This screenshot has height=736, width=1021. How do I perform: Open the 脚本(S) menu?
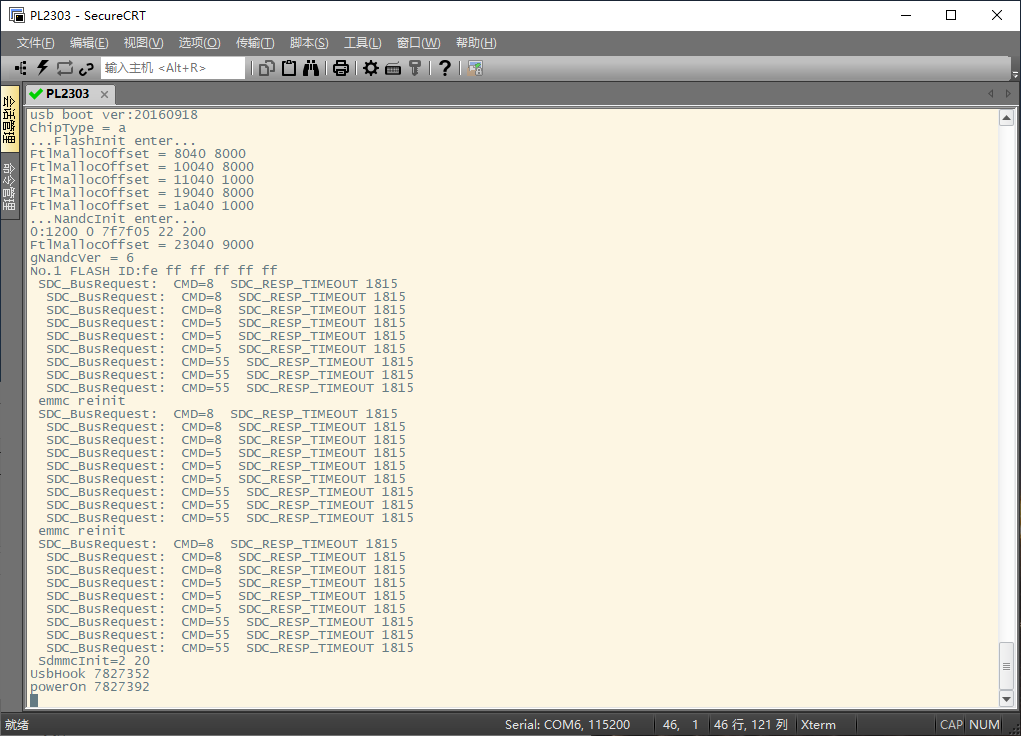tap(308, 43)
